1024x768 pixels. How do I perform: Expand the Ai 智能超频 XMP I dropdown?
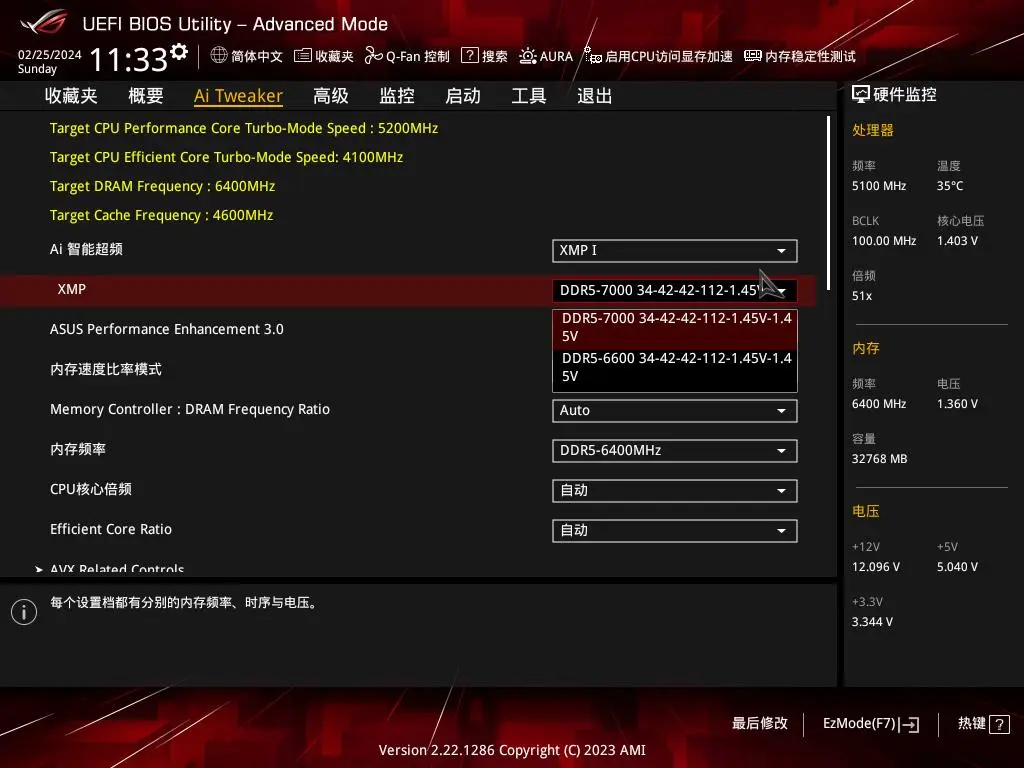(x=674, y=250)
